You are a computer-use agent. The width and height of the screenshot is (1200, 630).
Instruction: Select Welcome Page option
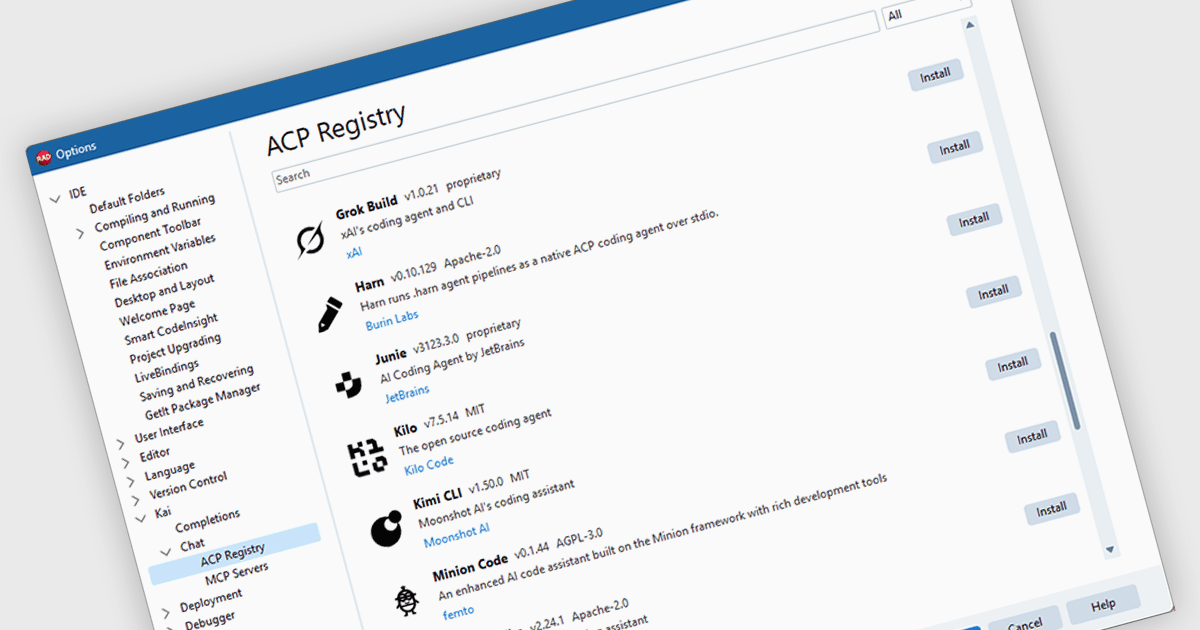157,312
